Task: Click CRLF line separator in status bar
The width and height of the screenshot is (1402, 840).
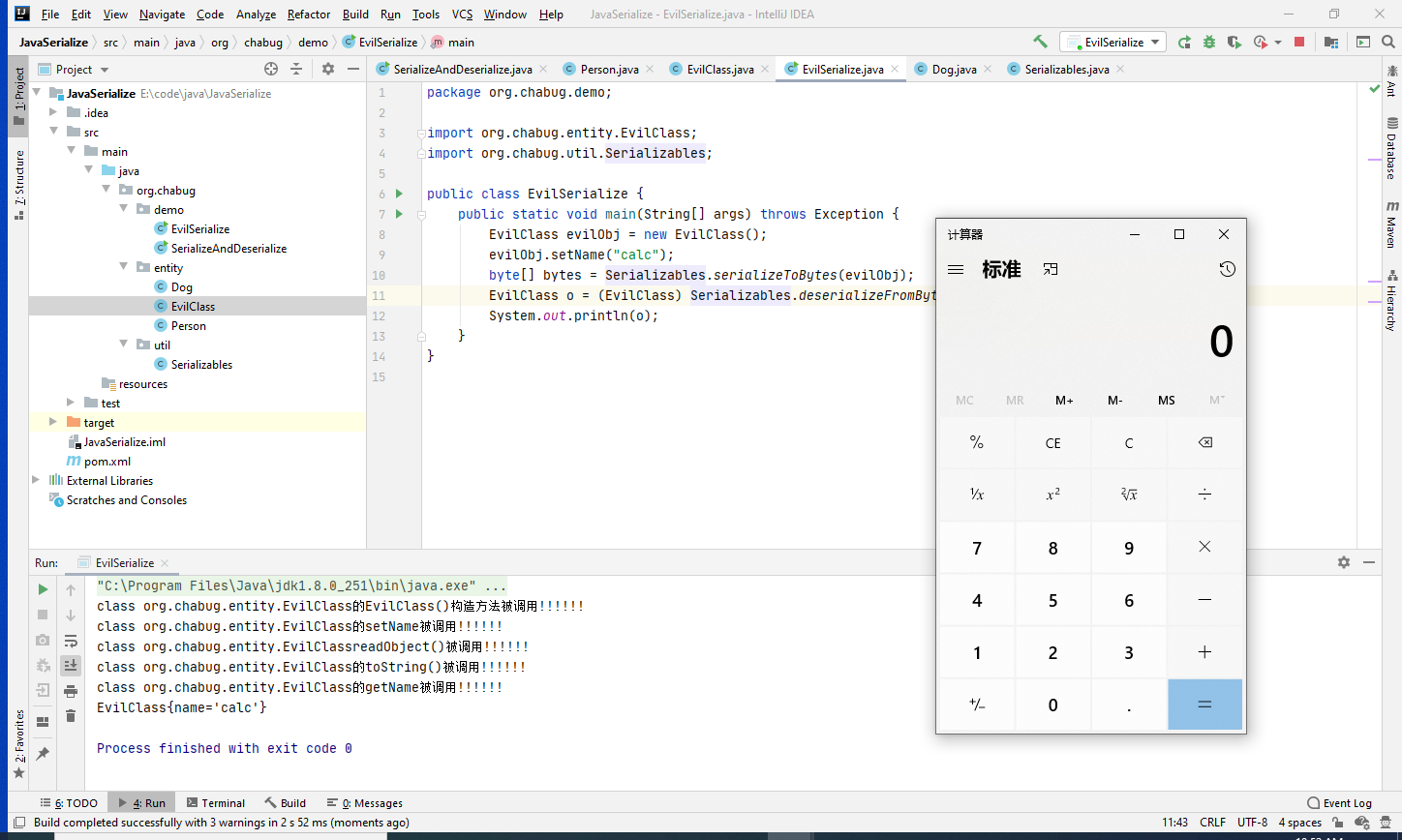Action: (x=1212, y=823)
